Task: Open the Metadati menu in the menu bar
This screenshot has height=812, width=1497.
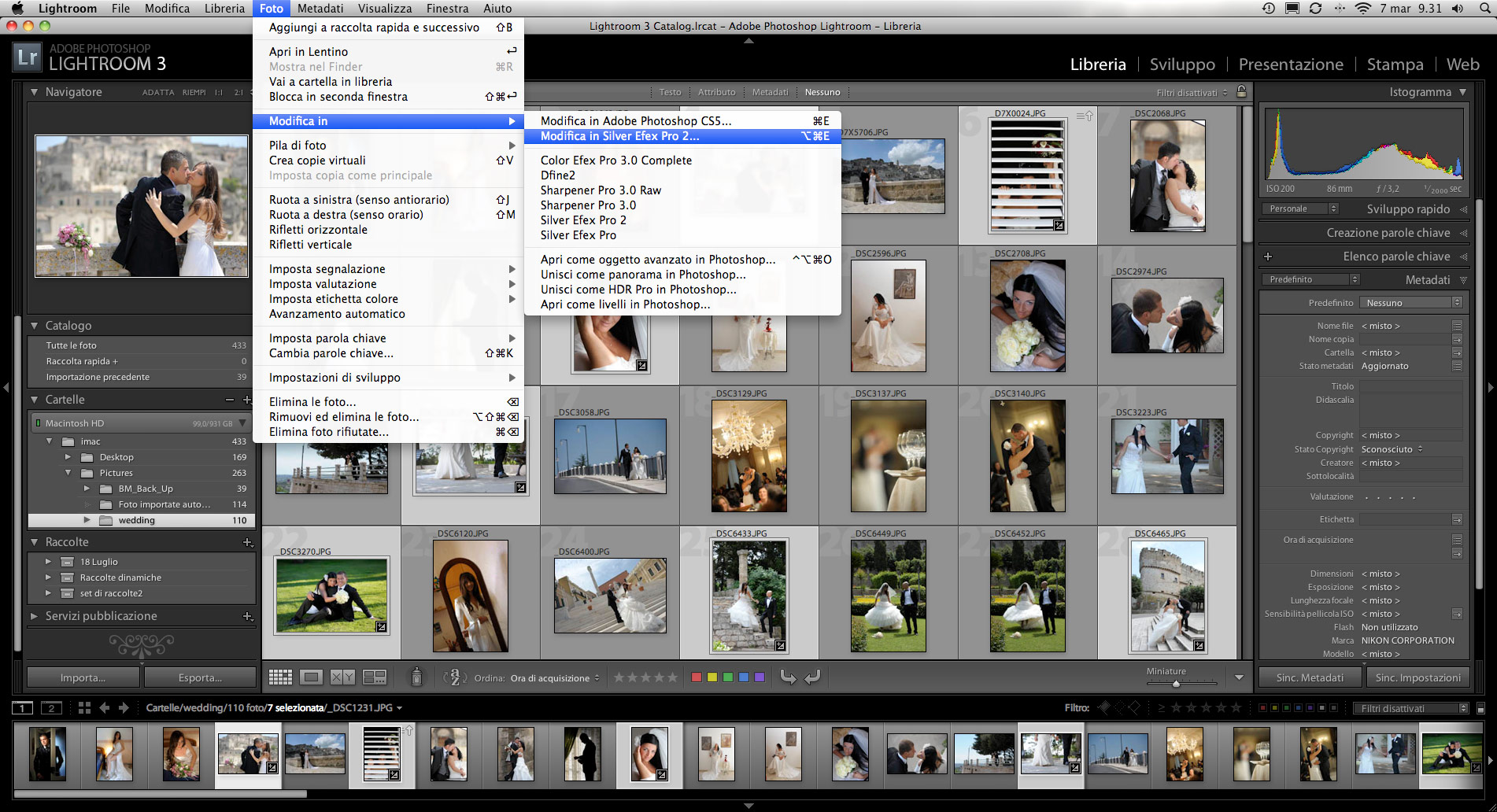Action: click(320, 9)
